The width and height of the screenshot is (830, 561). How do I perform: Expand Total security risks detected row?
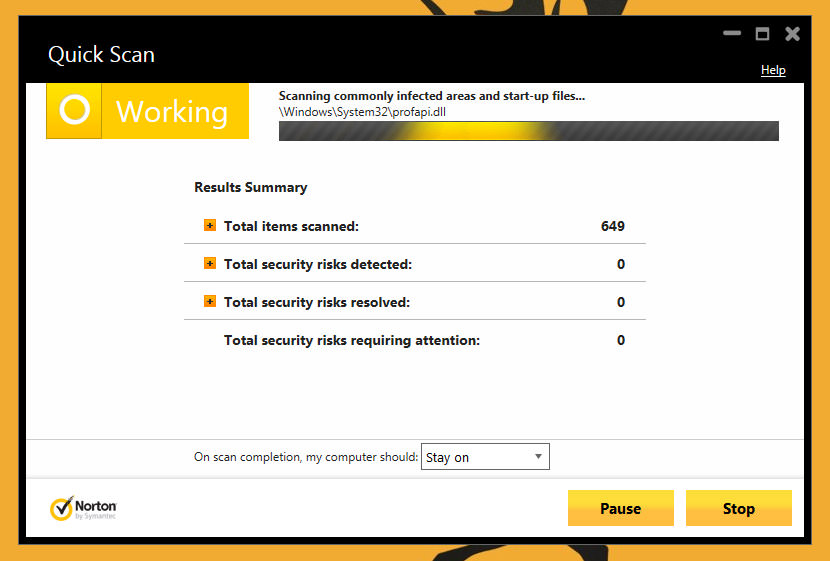tap(210, 264)
